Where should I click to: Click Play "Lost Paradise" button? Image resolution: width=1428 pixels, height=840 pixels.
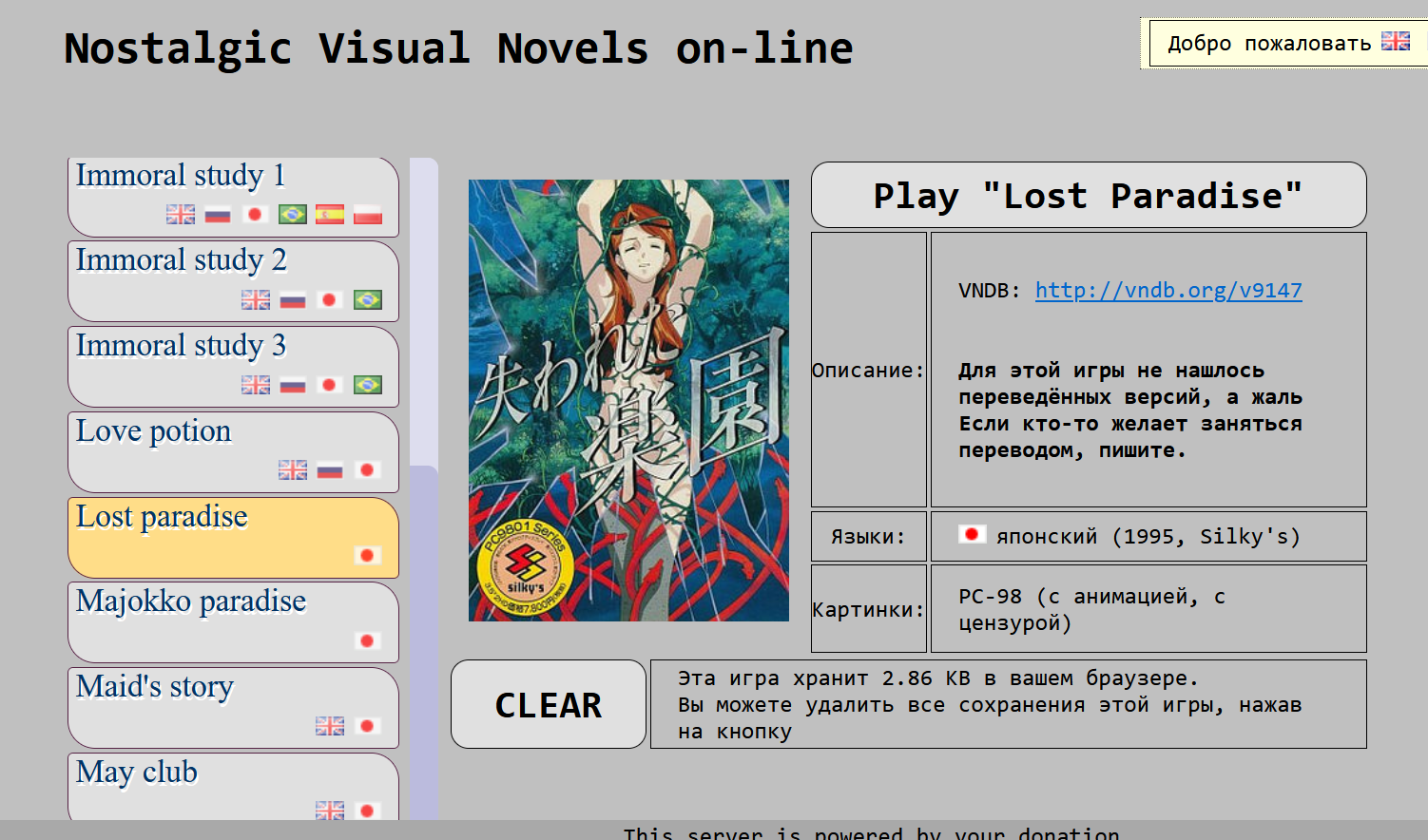1089,195
